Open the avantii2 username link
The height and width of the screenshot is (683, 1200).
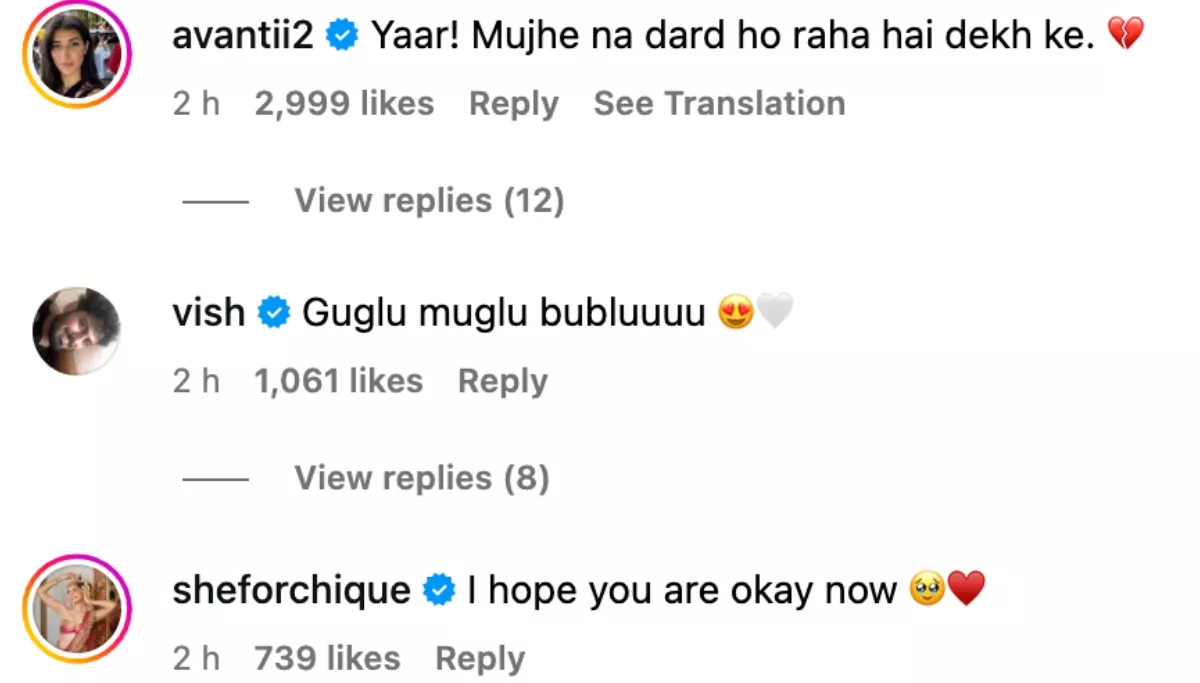(244, 37)
